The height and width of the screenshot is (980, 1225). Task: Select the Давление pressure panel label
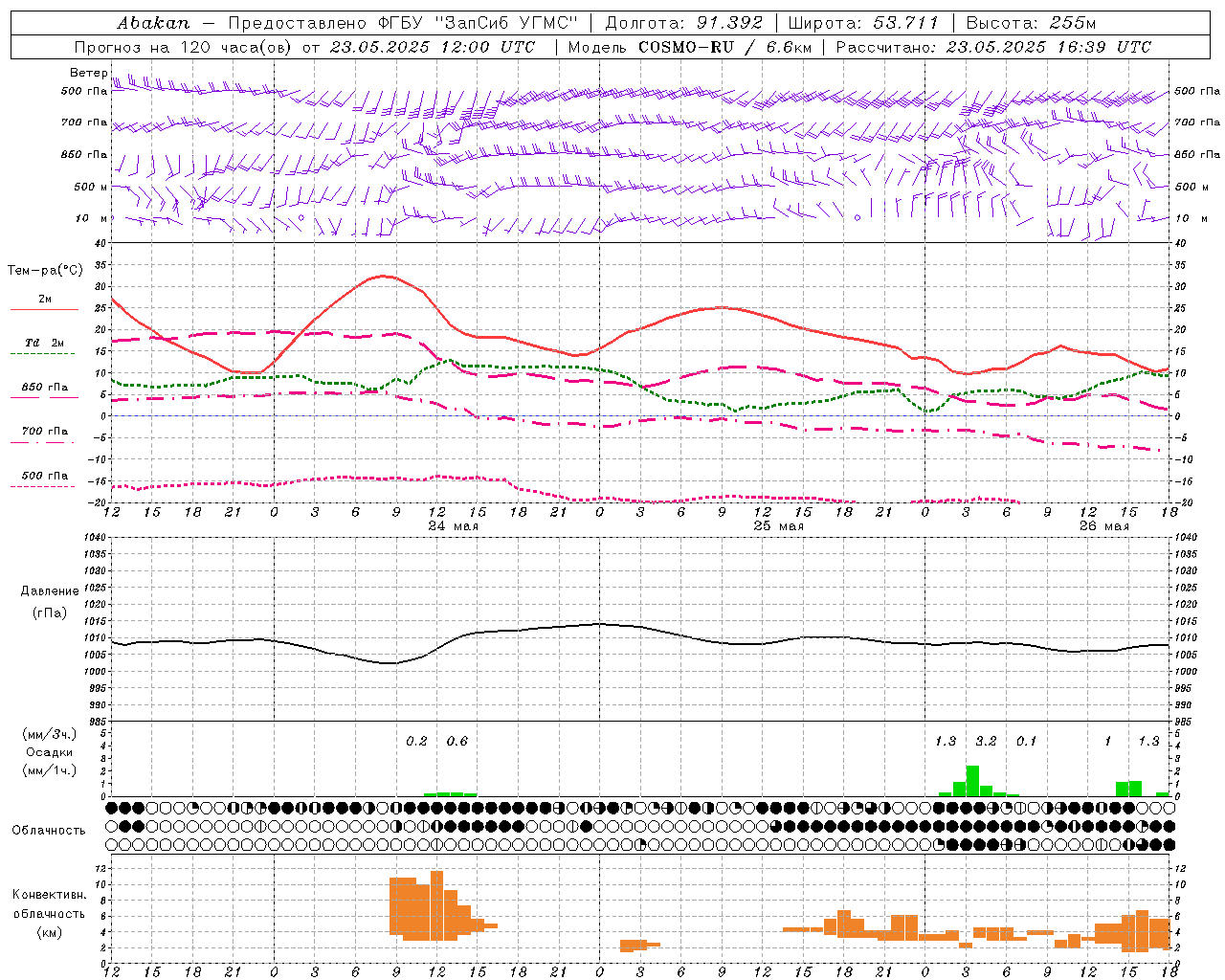pyautogui.click(x=50, y=591)
